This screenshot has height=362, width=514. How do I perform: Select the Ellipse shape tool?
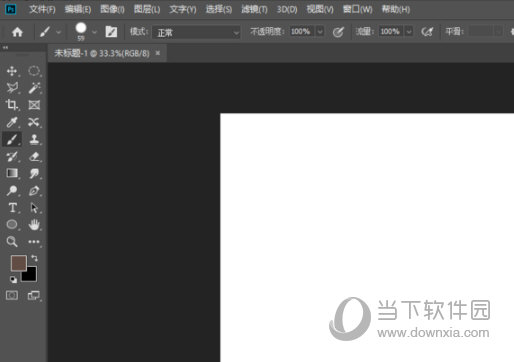(12, 225)
